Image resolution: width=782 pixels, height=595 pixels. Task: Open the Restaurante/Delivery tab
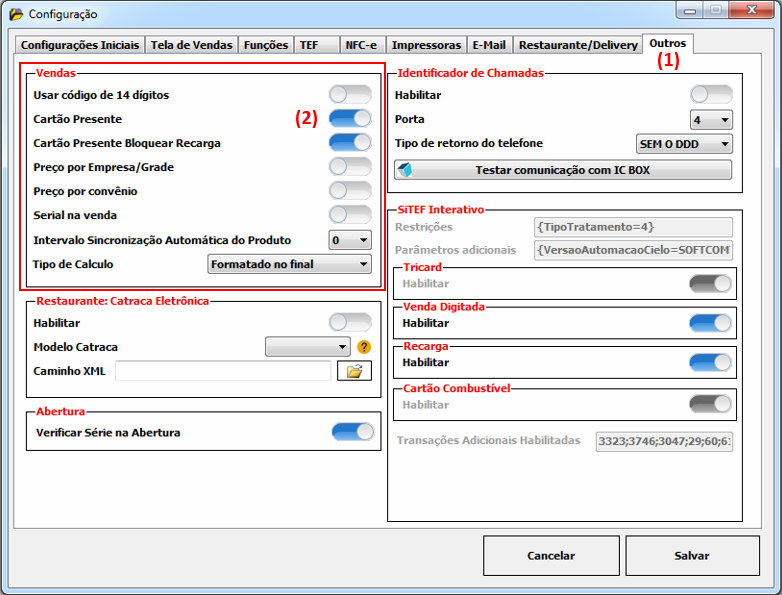pos(577,45)
